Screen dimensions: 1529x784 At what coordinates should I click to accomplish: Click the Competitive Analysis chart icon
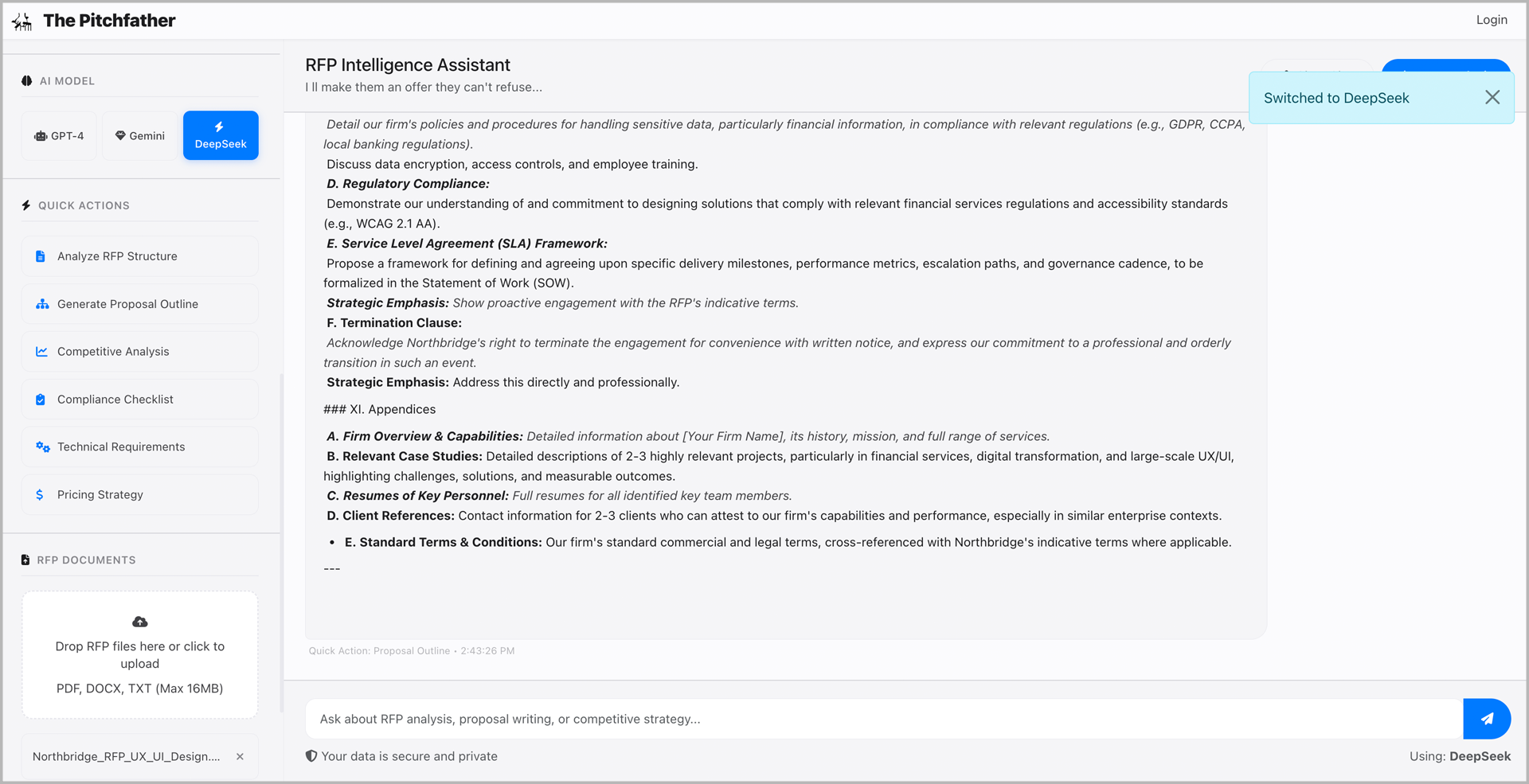(x=41, y=352)
